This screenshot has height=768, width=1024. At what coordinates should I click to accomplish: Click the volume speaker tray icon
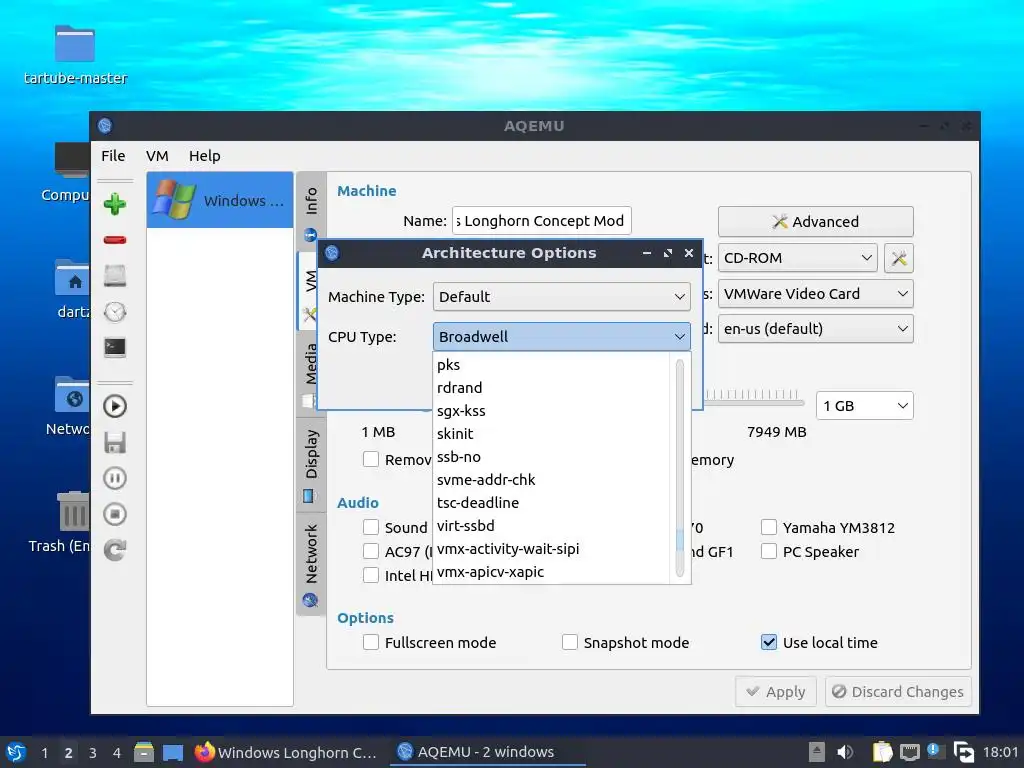[x=845, y=752]
